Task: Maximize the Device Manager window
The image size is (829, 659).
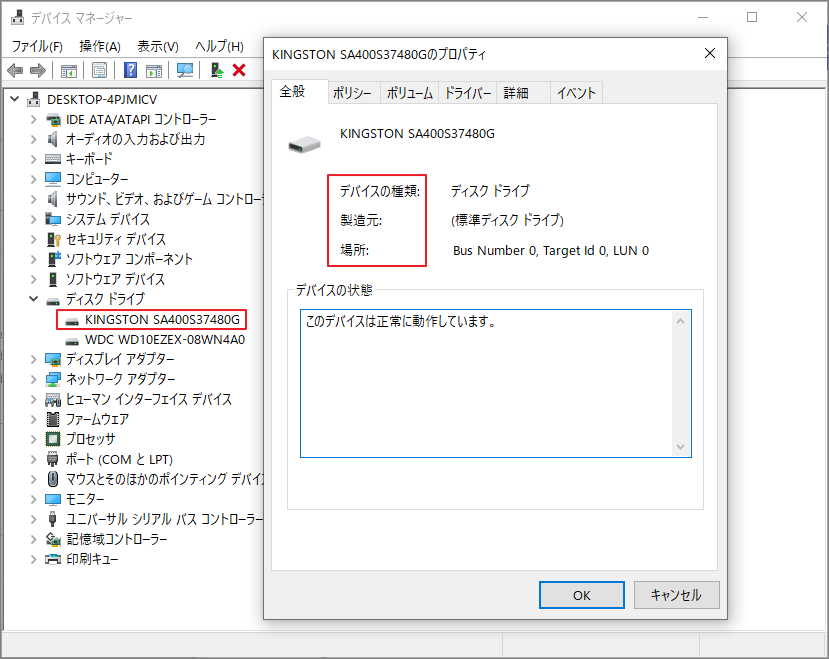Action: (752, 17)
